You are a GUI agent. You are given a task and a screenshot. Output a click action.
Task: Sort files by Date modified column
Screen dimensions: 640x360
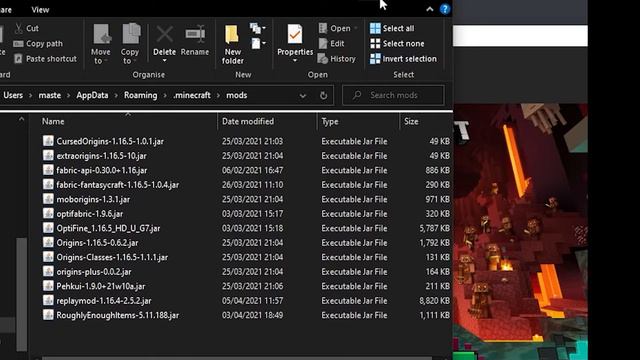coord(248,121)
